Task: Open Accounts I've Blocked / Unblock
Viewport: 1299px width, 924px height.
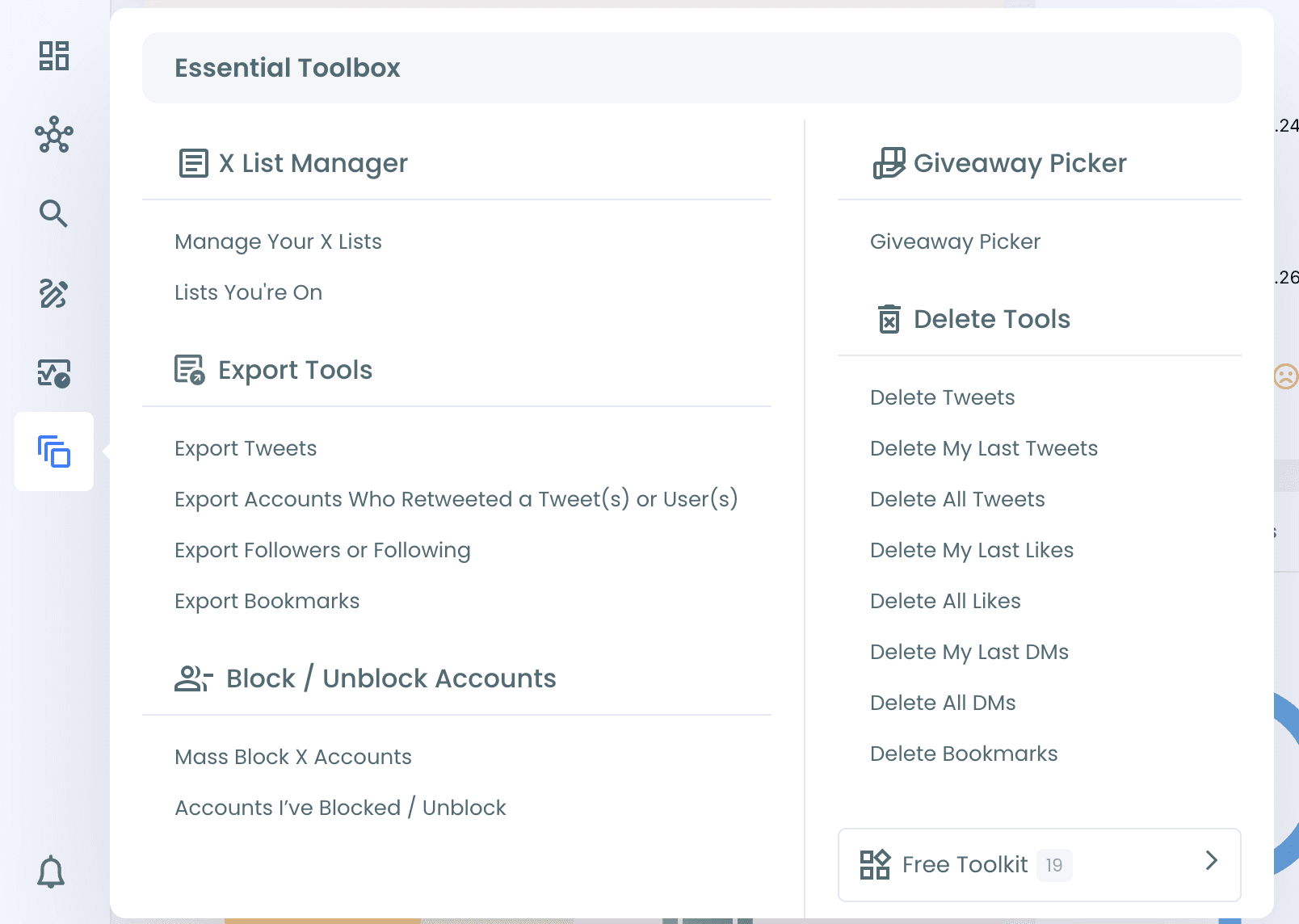Action: pos(341,808)
